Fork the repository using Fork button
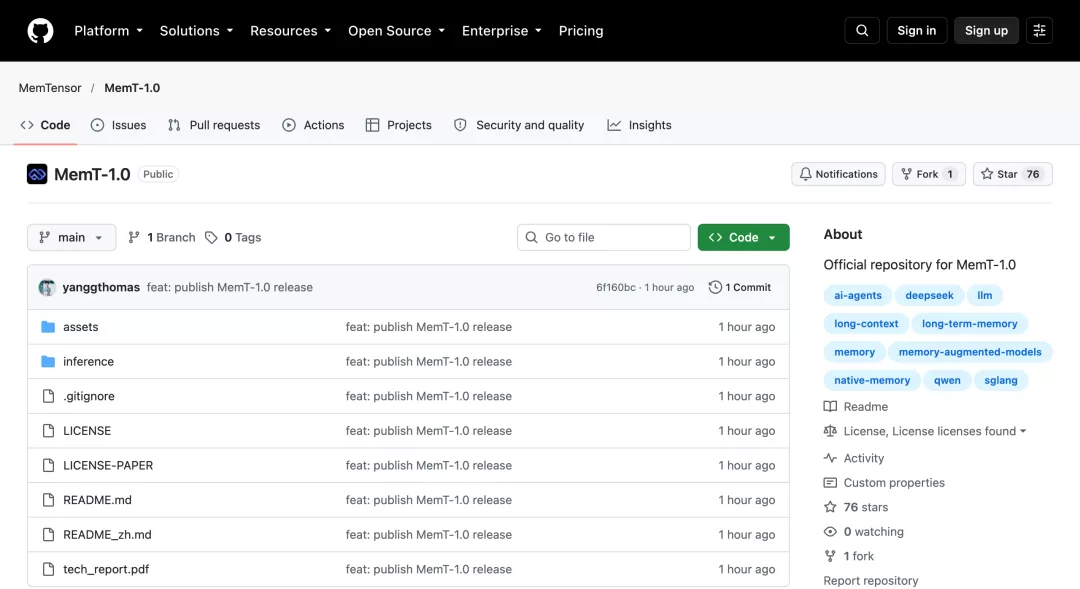This screenshot has height=589, width=1080. click(928, 174)
